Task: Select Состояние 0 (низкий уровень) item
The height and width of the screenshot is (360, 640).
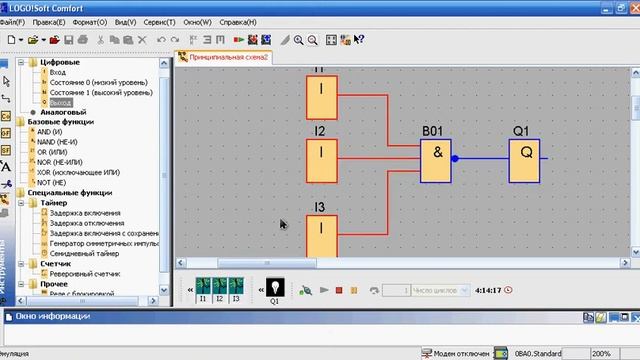Action: tap(98, 82)
